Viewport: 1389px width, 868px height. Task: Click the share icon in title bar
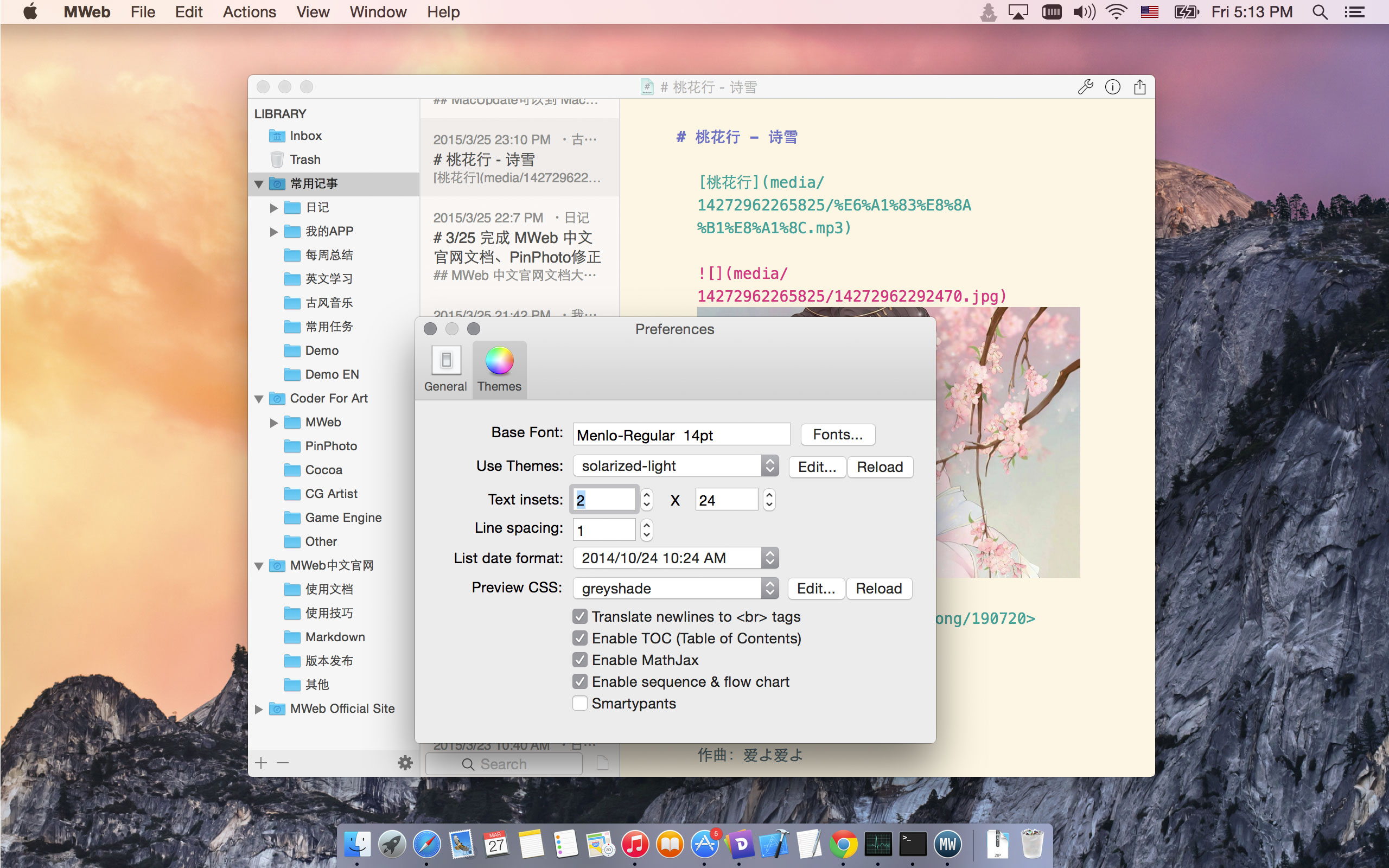point(1139,87)
